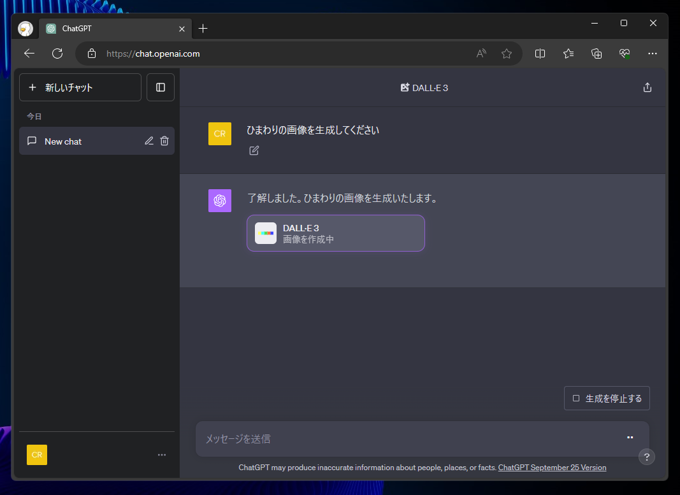The width and height of the screenshot is (680, 495).
Task: Open the help question mark button
Action: 646,457
